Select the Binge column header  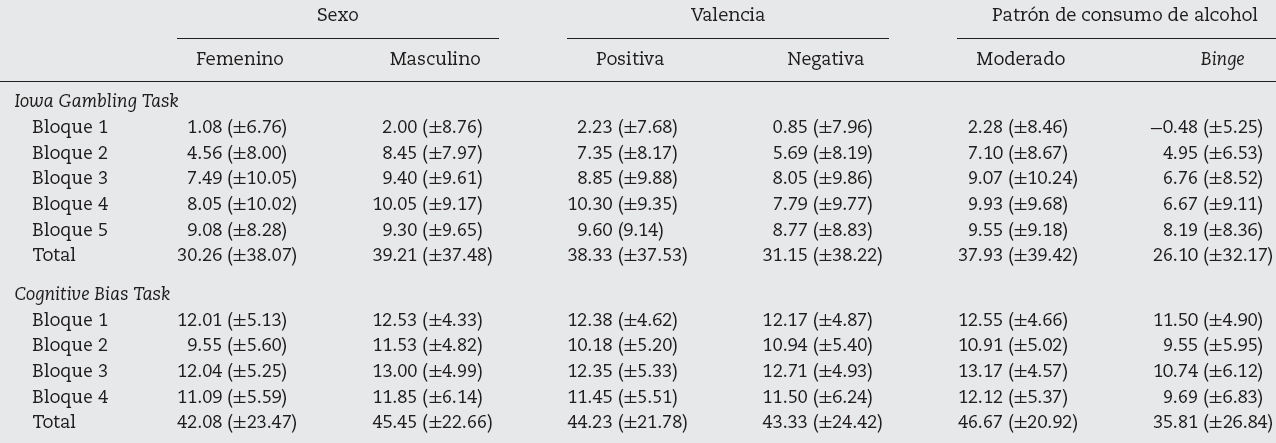pos(1222,59)
